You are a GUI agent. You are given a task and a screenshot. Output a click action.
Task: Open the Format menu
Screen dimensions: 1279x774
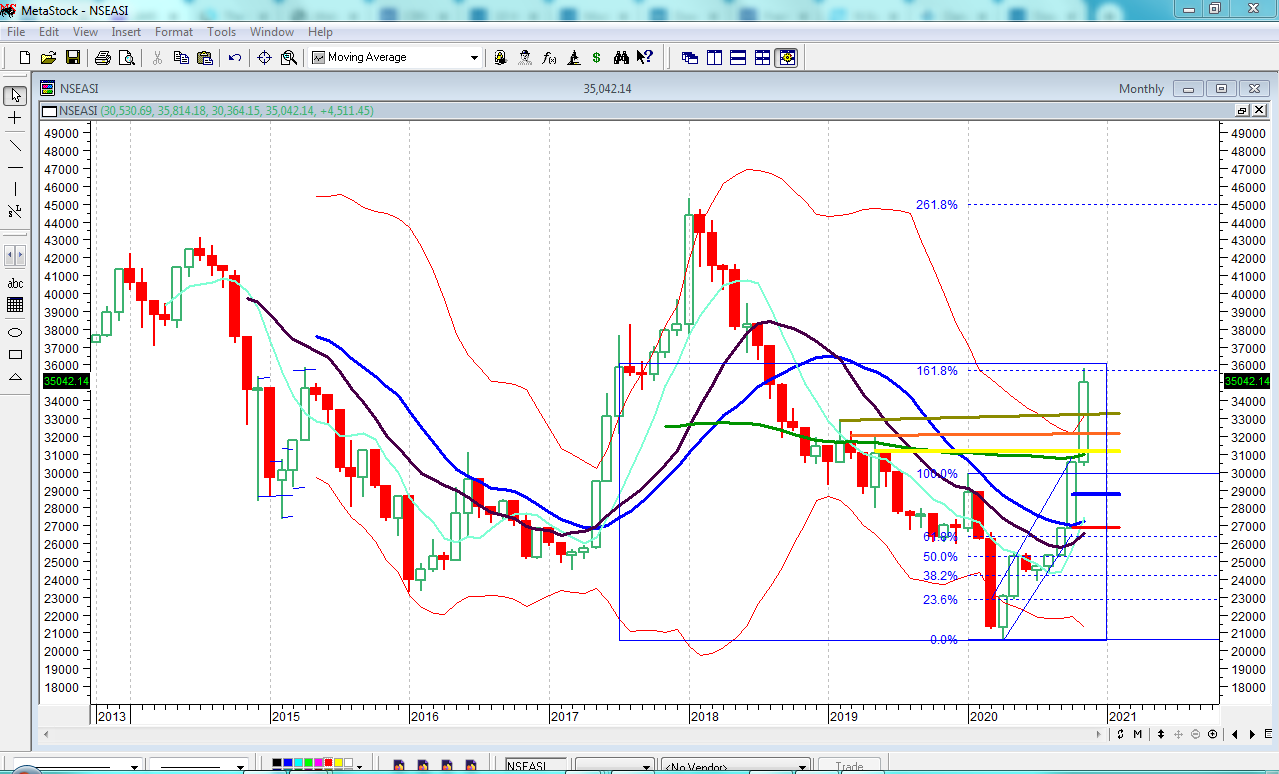(x=173, y=32)
